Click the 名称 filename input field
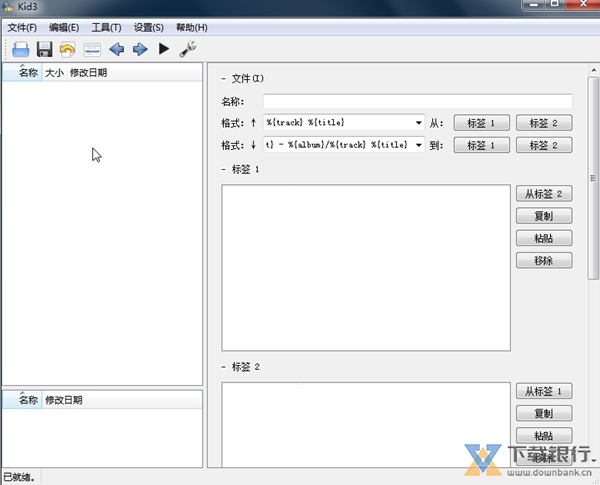 [x=418, y=101]
